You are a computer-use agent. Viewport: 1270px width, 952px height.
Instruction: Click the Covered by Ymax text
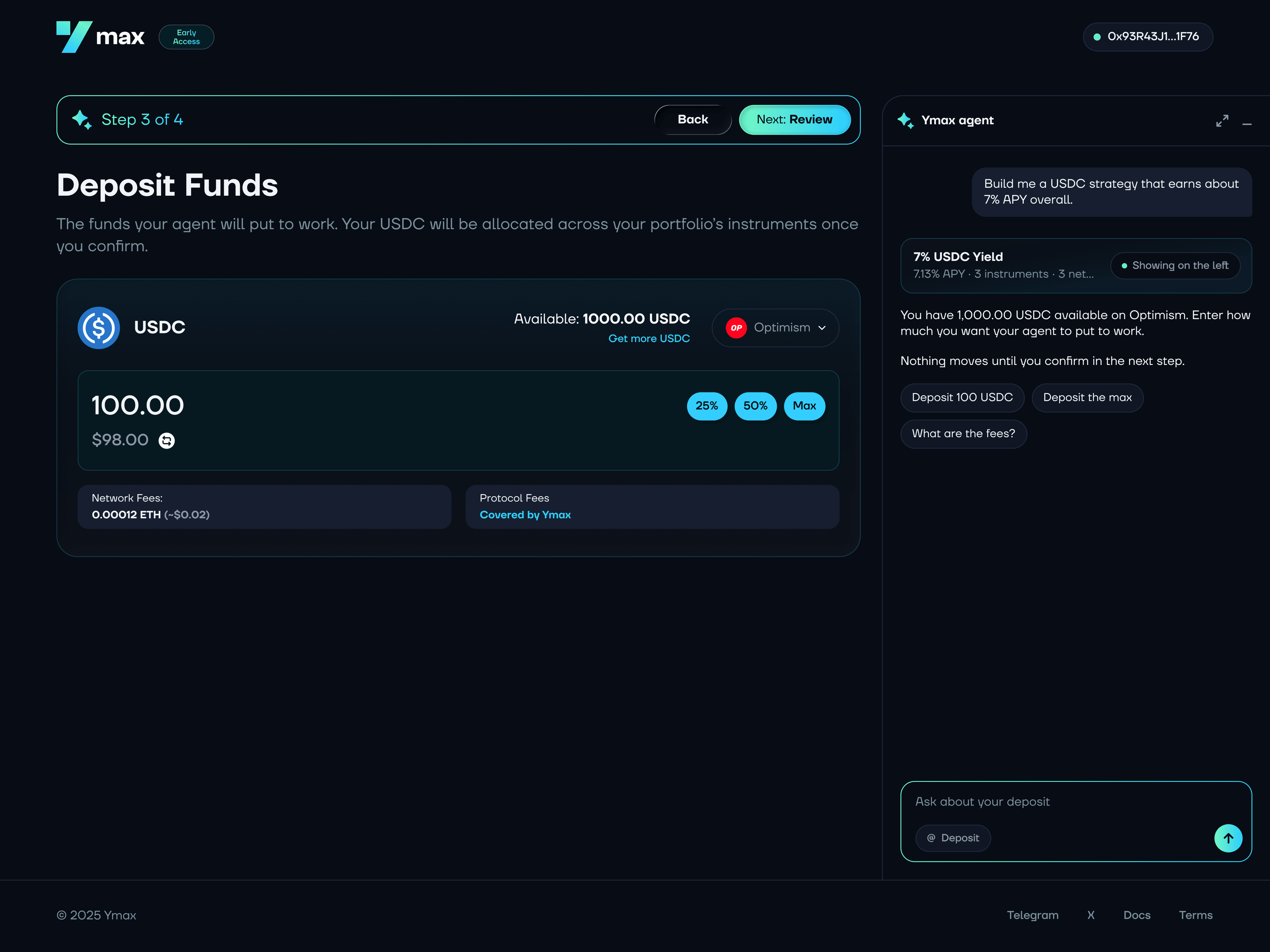(525, 515)
